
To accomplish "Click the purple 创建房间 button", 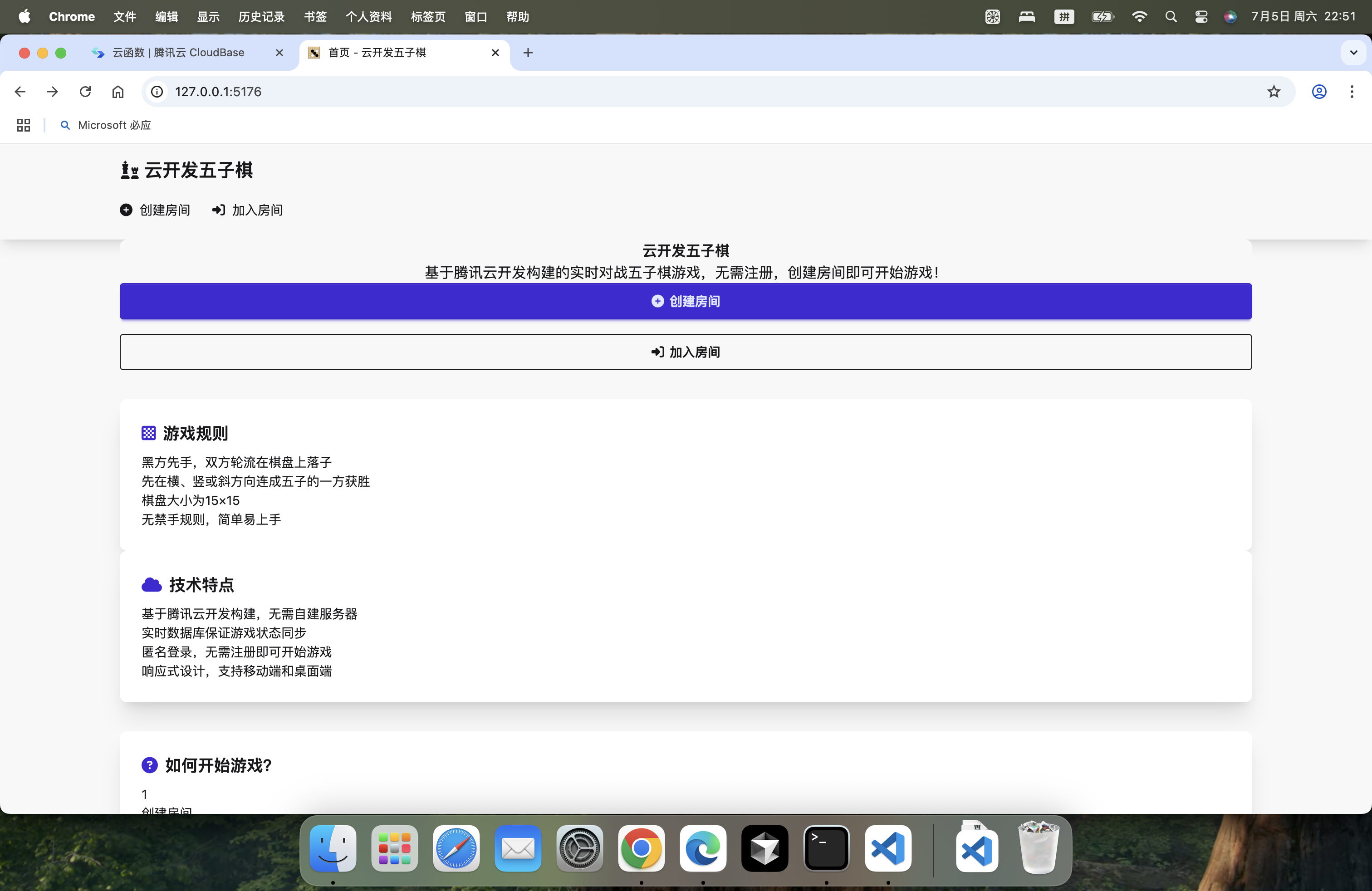I will [x=686, y=301].
